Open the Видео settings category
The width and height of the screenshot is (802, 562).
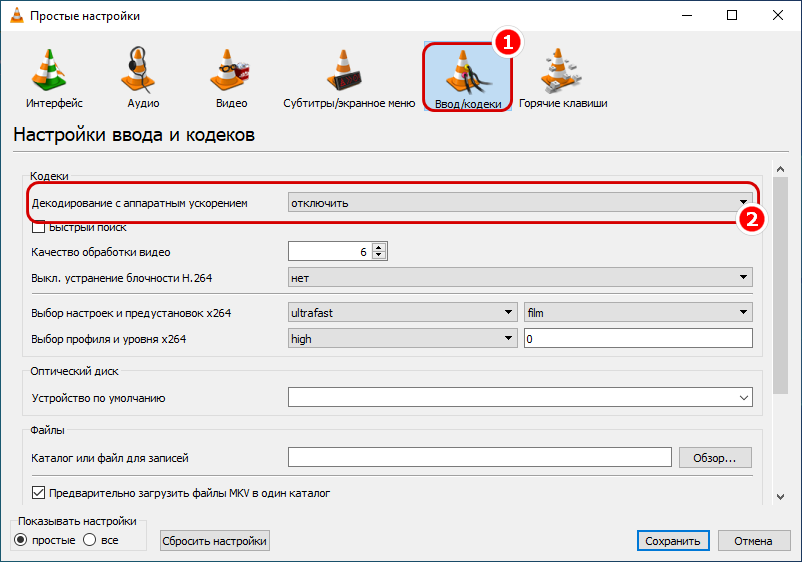coord(231,78)
